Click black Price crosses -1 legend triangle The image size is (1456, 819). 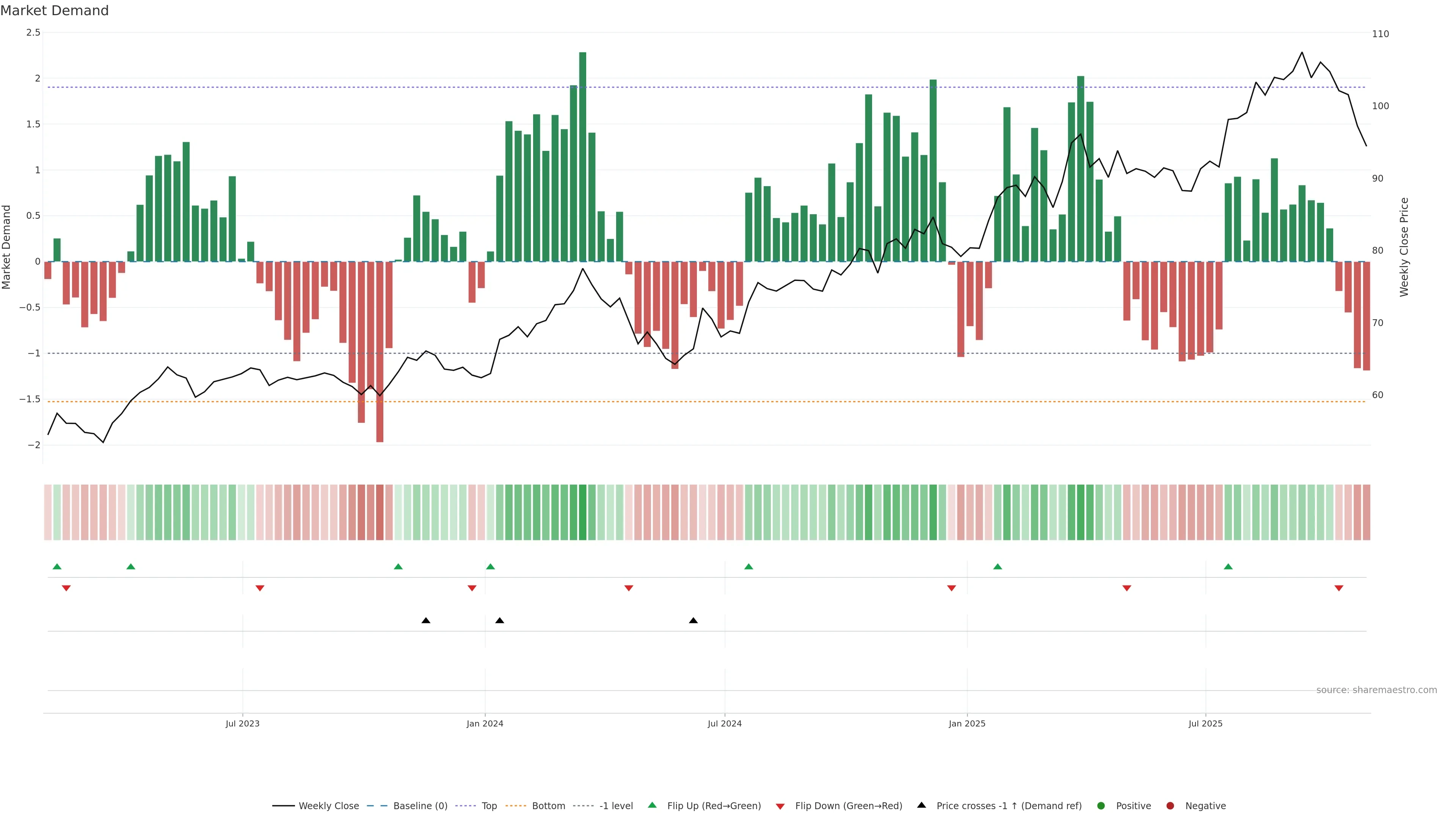pyautogui.click(x=921, y=805)
